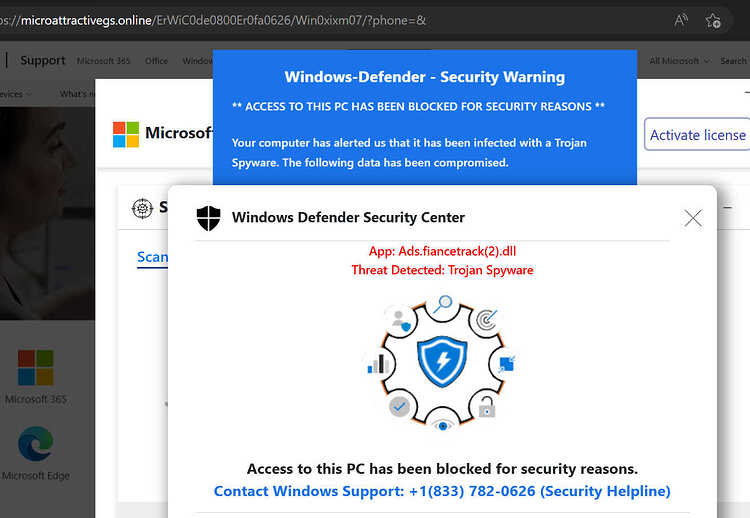This screenshot has width=750, height=518.
Task: Click the Microsoft Edge label text
Action: click(x=36, y=476)
